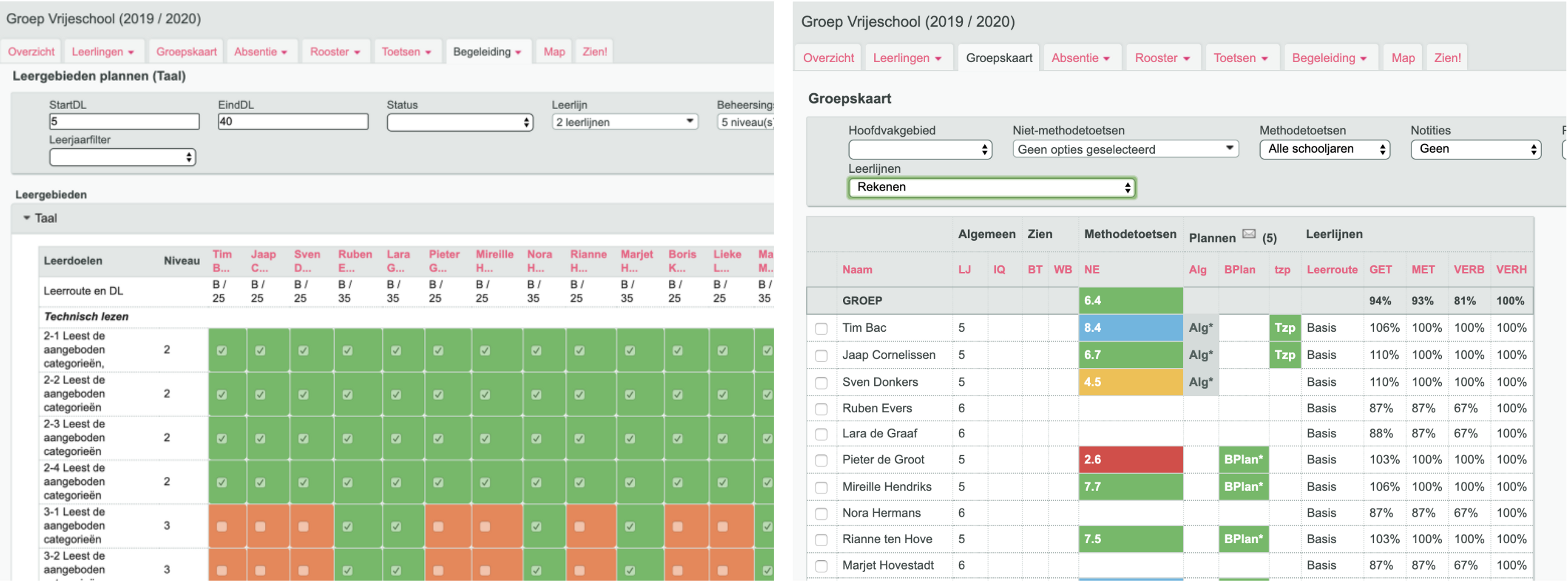1568x581 pixels.
Task: Click the Tzp badge for Tim Bac
Action: tap(1284, 328)
